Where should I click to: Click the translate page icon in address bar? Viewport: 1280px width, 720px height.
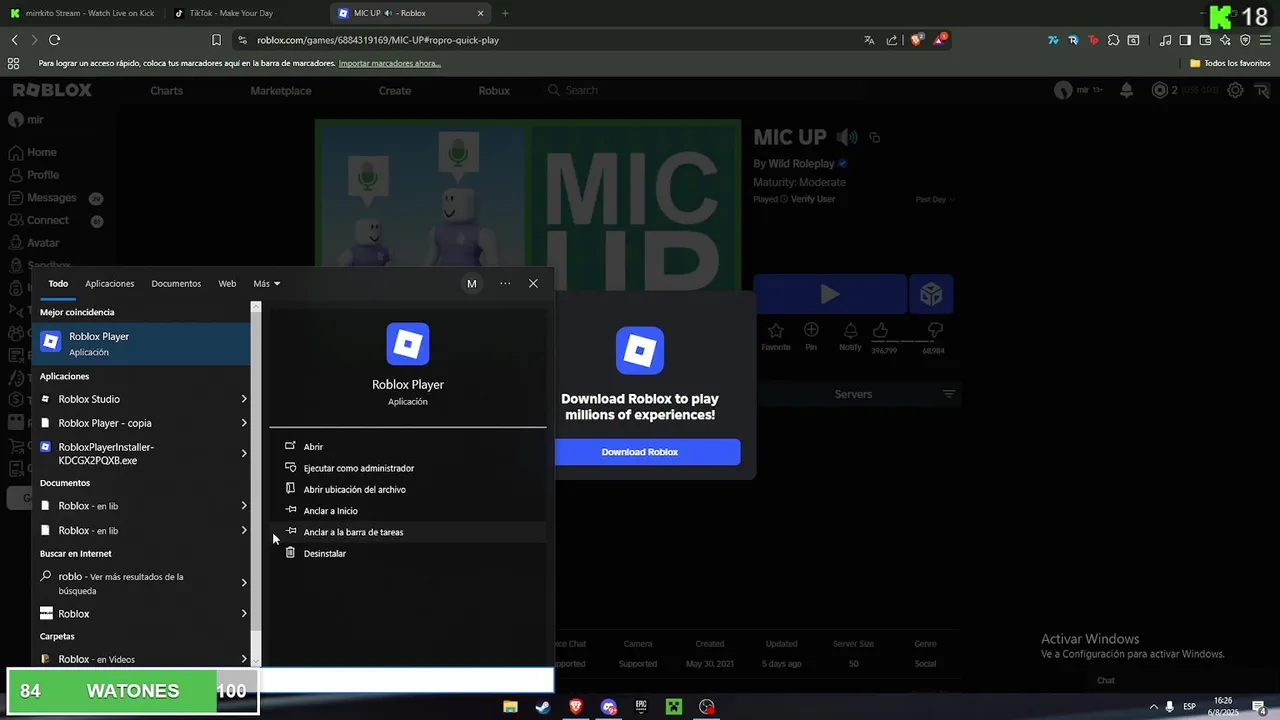(869, 40)
